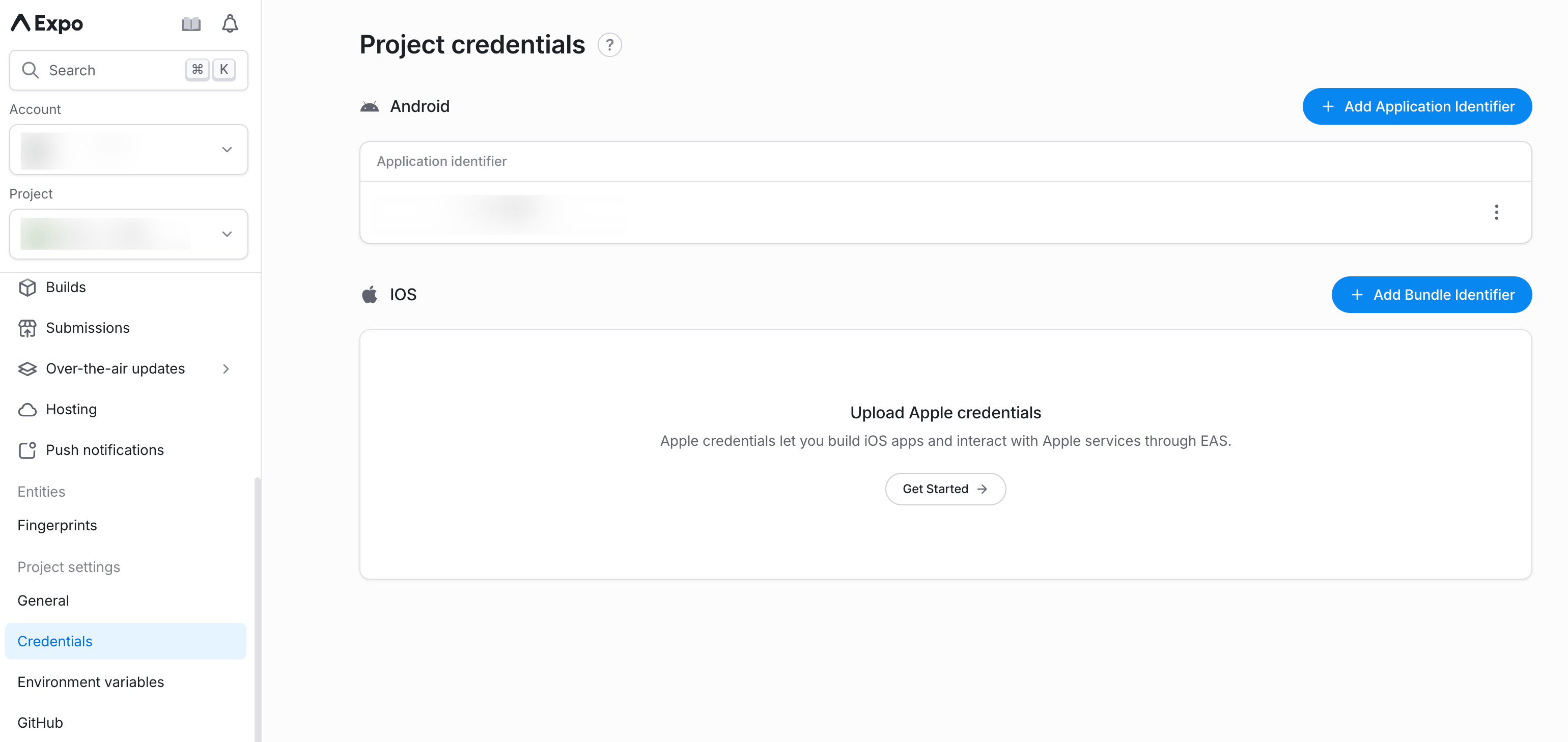
Task: Click the Submissions storefront icon
Action: coord(27,327)
